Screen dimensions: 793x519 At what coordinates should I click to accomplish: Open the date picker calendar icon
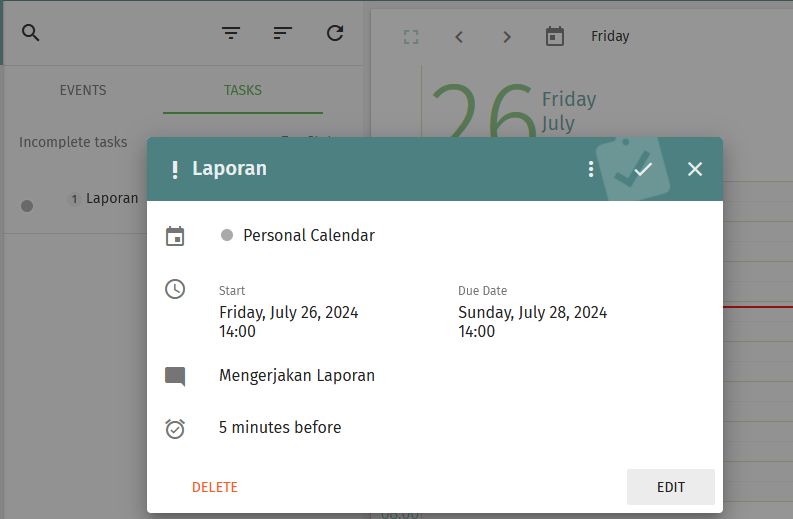pos(555,37)
